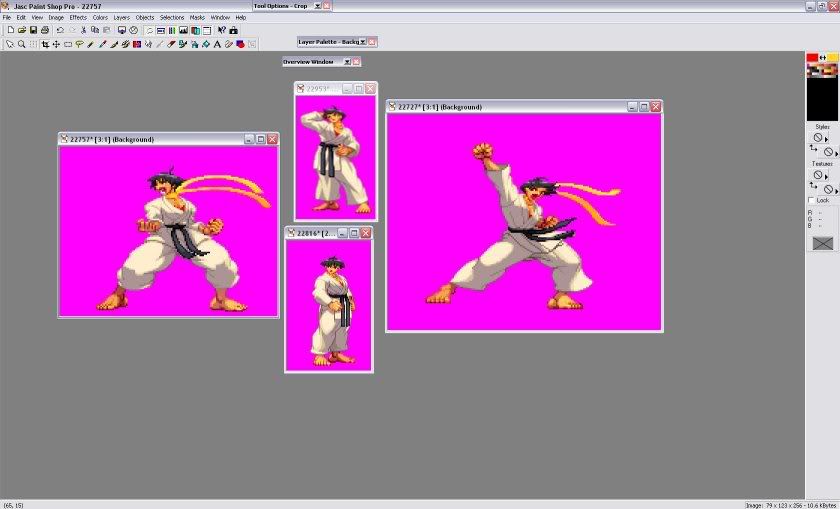Image resolution: width=840 pixels, height=509 pixels.
Task: Select the Airbrush tool
Action: click(x=194, y=44)
